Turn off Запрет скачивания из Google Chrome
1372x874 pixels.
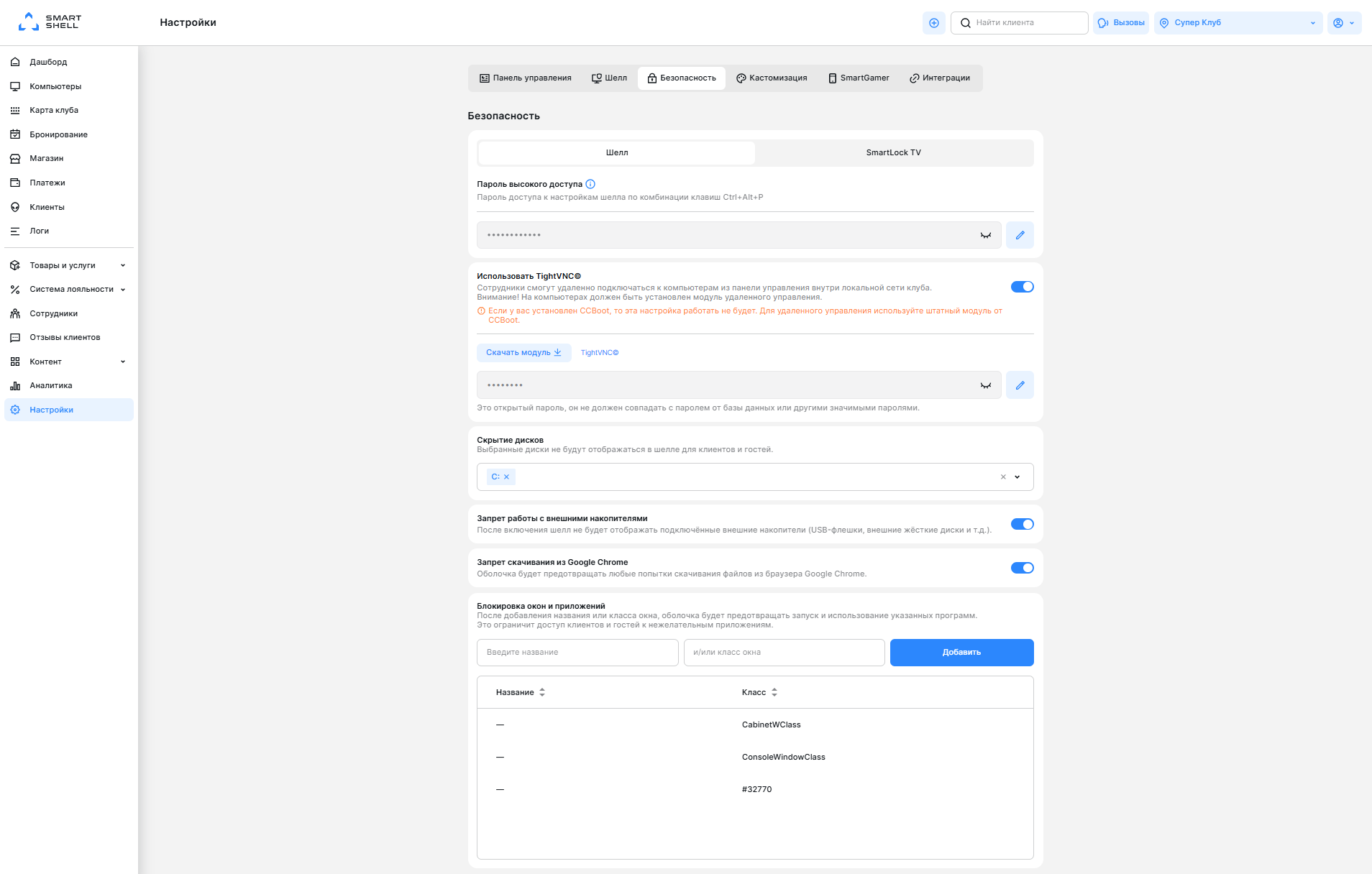tap(1022, 568)
